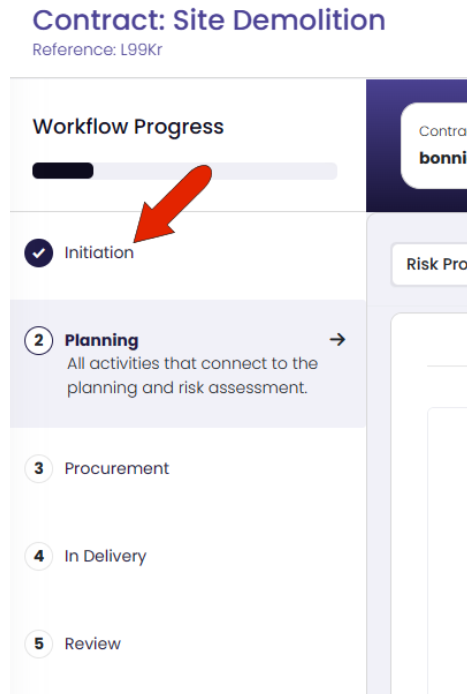Click the step 4 number badge

[x=39, y=556]
